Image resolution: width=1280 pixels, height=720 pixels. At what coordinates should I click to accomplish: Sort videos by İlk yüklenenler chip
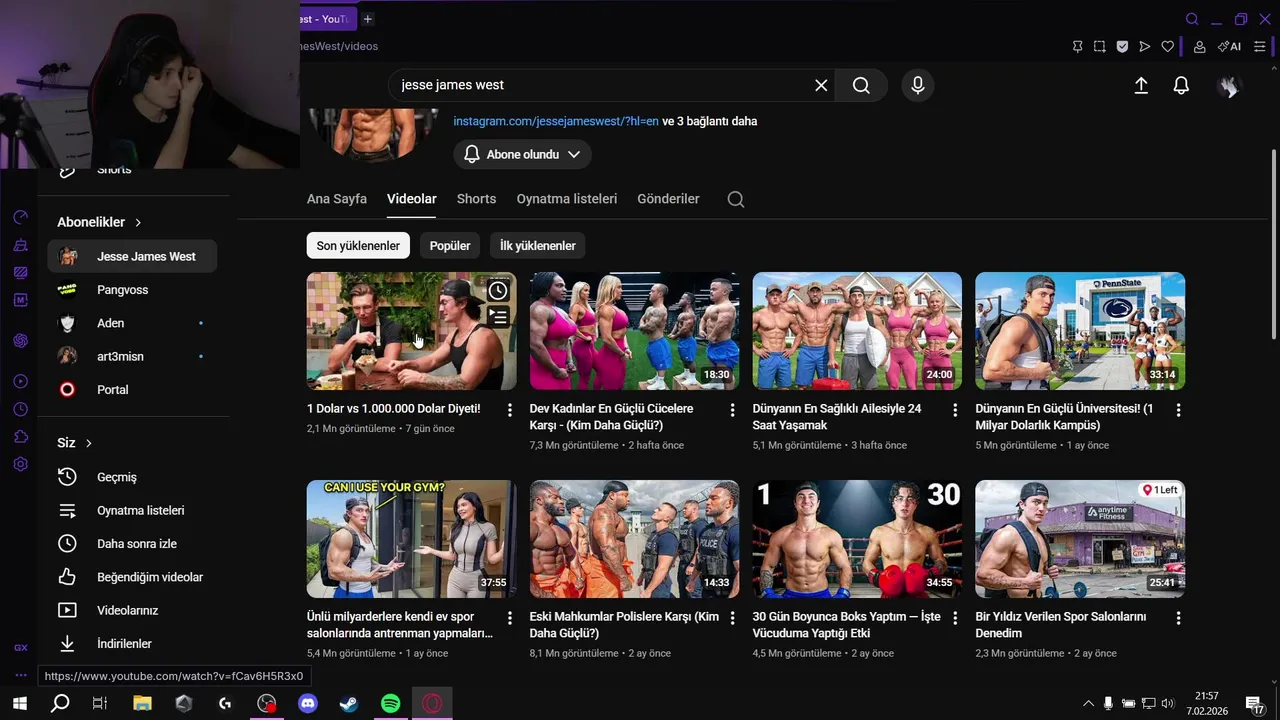[538, 246]
